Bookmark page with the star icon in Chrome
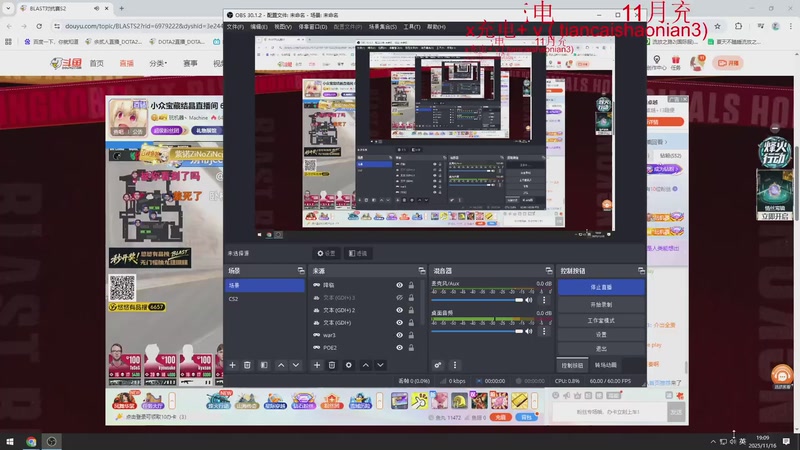800x450 pixels. (x=717, y=26)
